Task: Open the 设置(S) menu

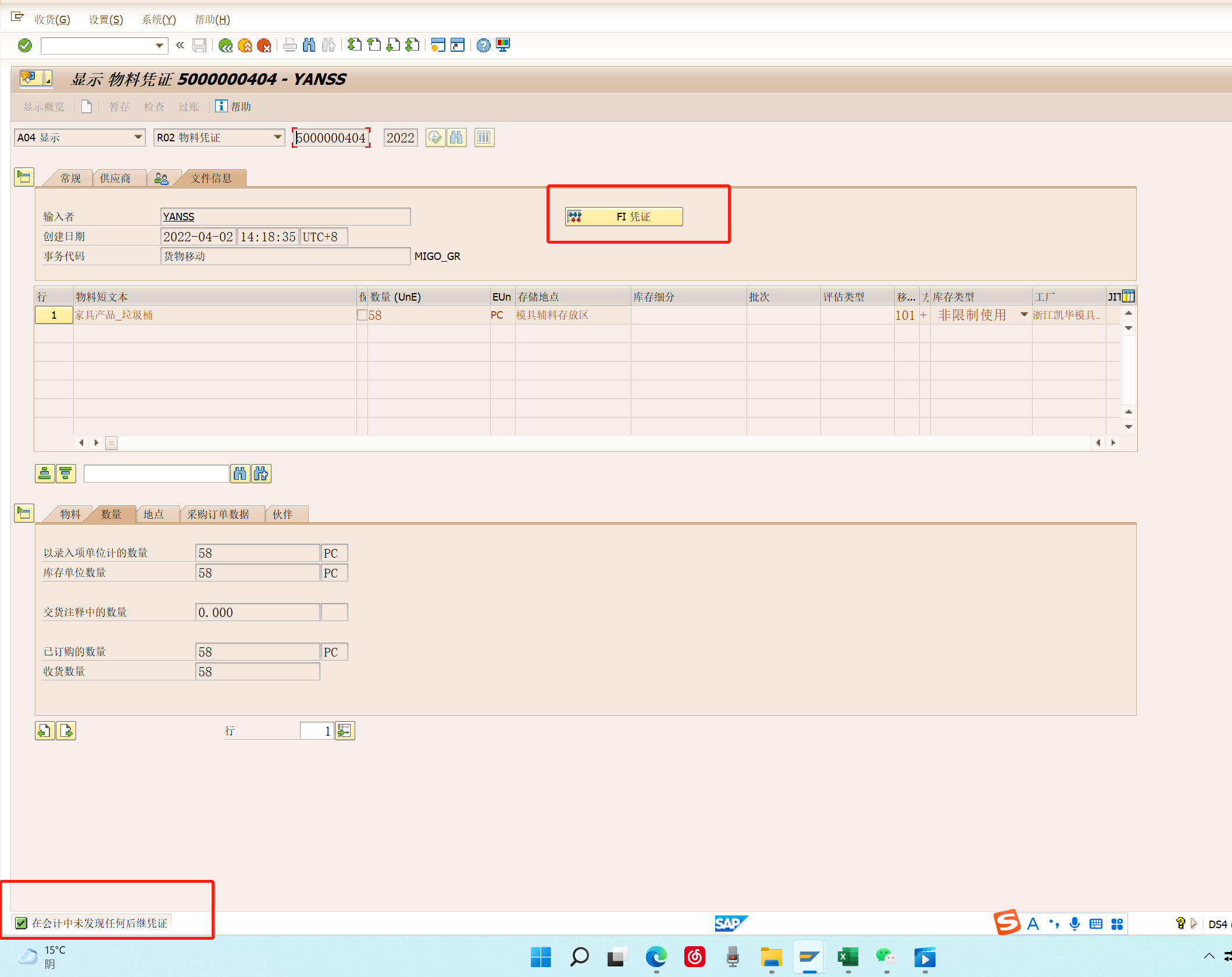Action: click(x=106, y=20)
